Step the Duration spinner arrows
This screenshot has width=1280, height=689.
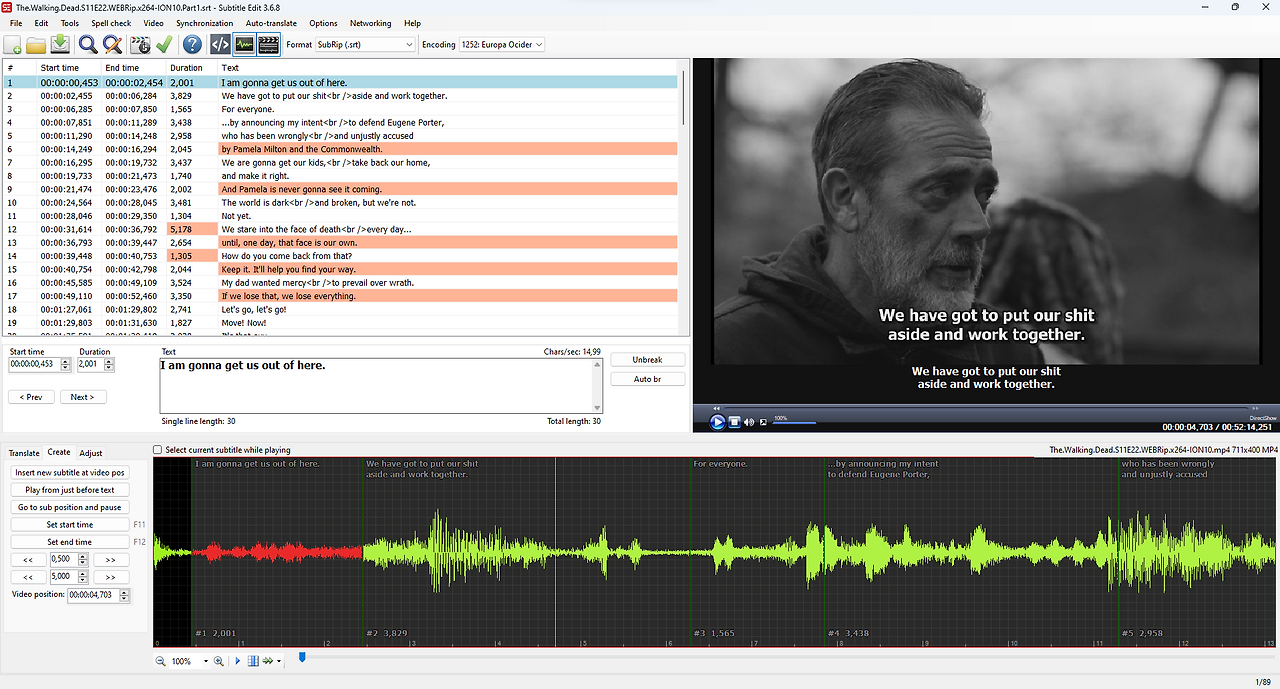pos(110,364)
